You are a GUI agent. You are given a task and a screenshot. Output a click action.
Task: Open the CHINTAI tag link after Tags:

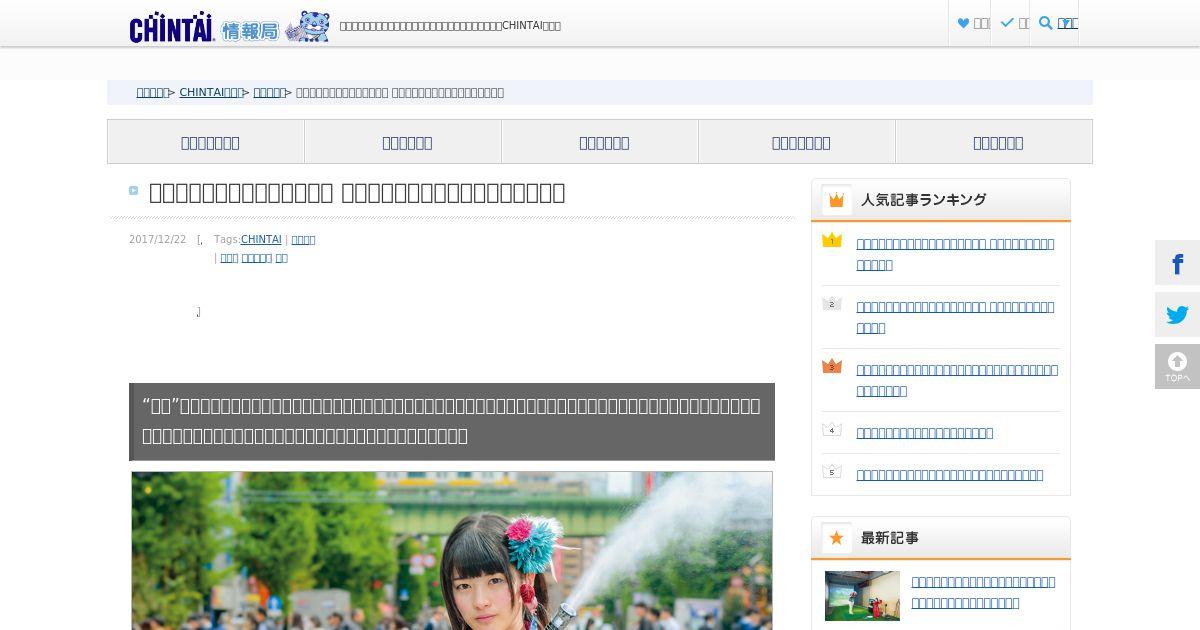[261, 240]
